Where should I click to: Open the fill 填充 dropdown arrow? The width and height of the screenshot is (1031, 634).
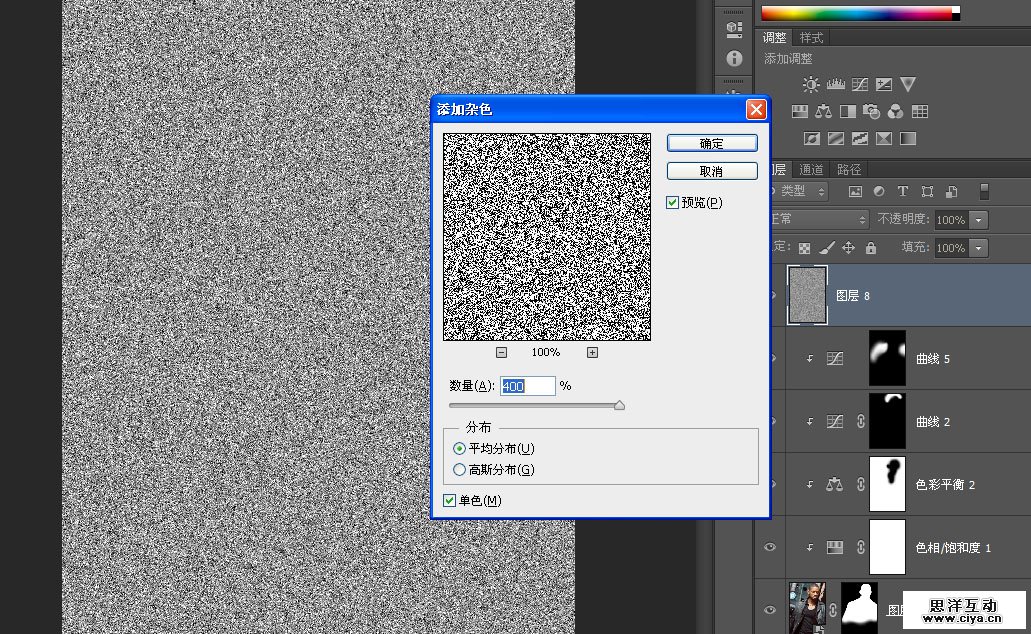point(979,248)
